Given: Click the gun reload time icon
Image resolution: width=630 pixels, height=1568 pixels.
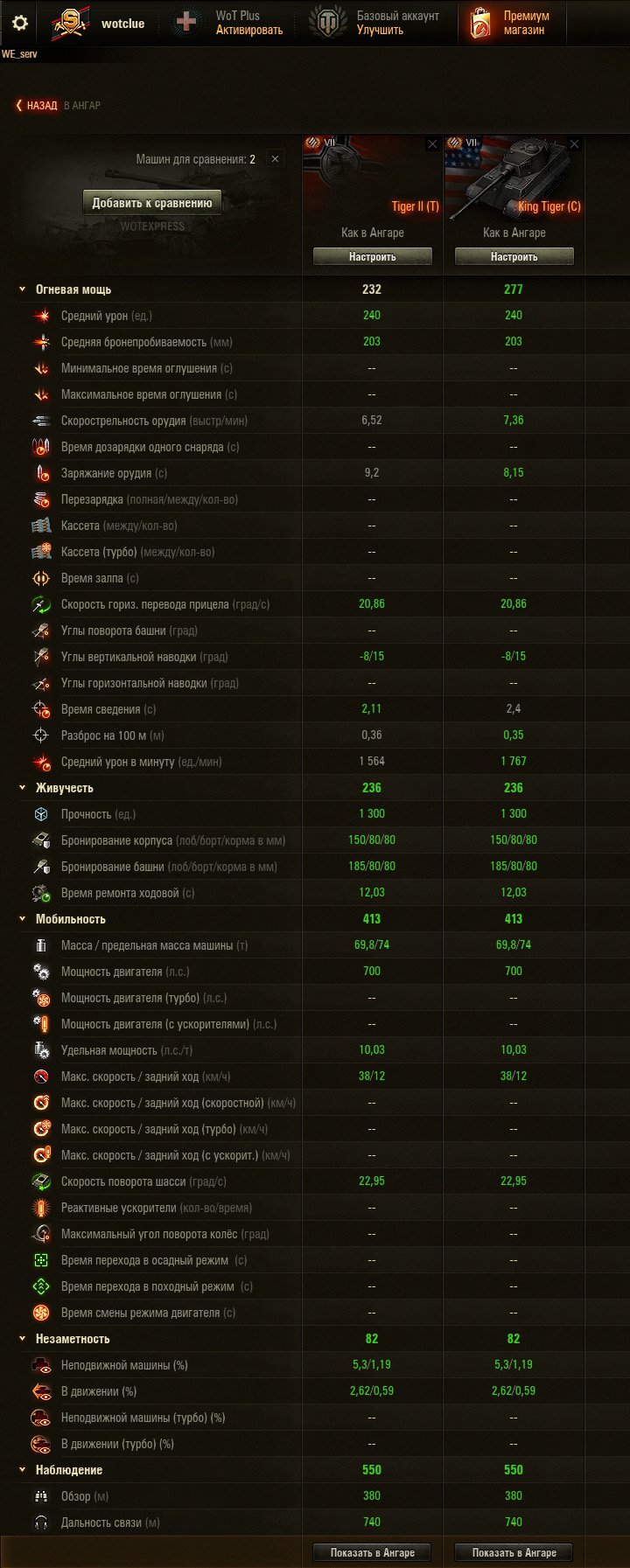Looking at the screenshot, I should (x=41, y=473).
